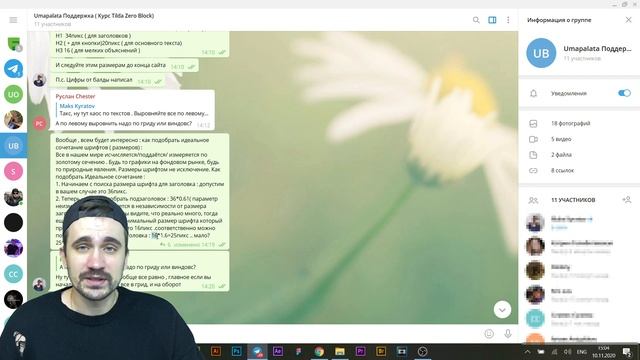Click the Руслан Chester sender name
The height and width of the screenshot is (360, 640).
click(x=76, y=96)
